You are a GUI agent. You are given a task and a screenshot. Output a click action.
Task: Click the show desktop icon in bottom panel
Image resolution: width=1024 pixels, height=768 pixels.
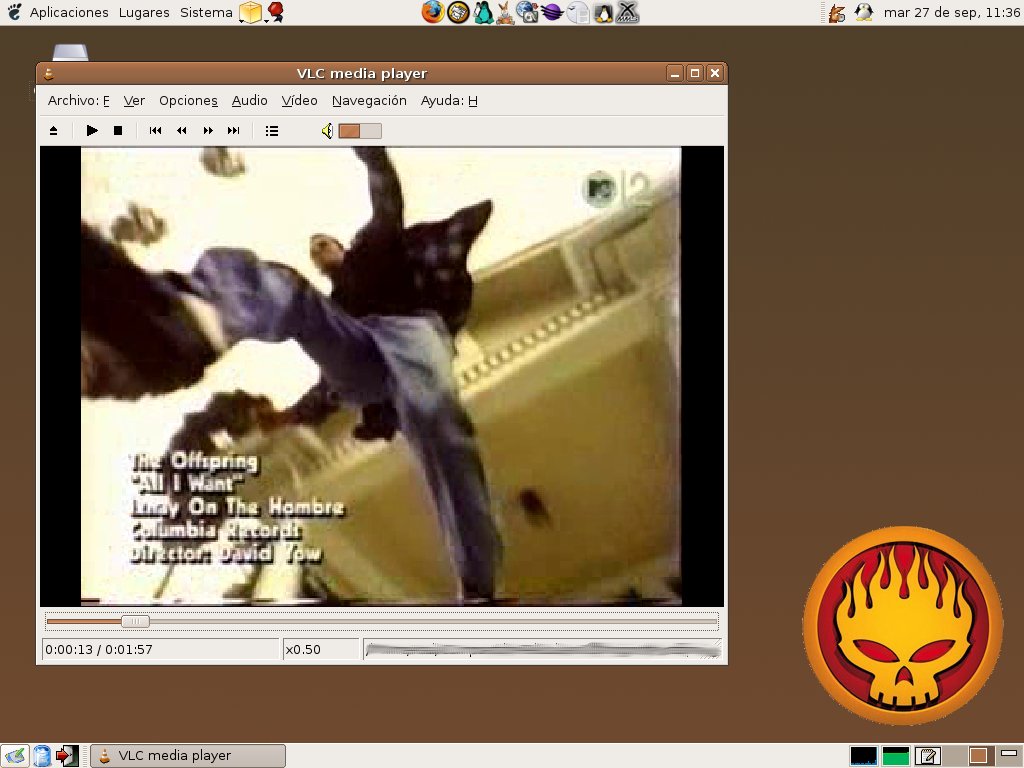15,756
